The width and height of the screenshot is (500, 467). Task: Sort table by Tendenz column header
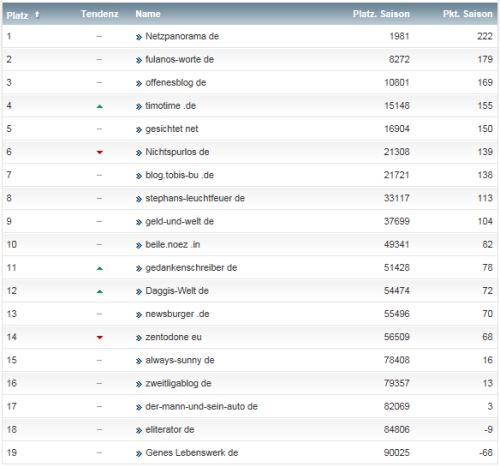(99, 14)
